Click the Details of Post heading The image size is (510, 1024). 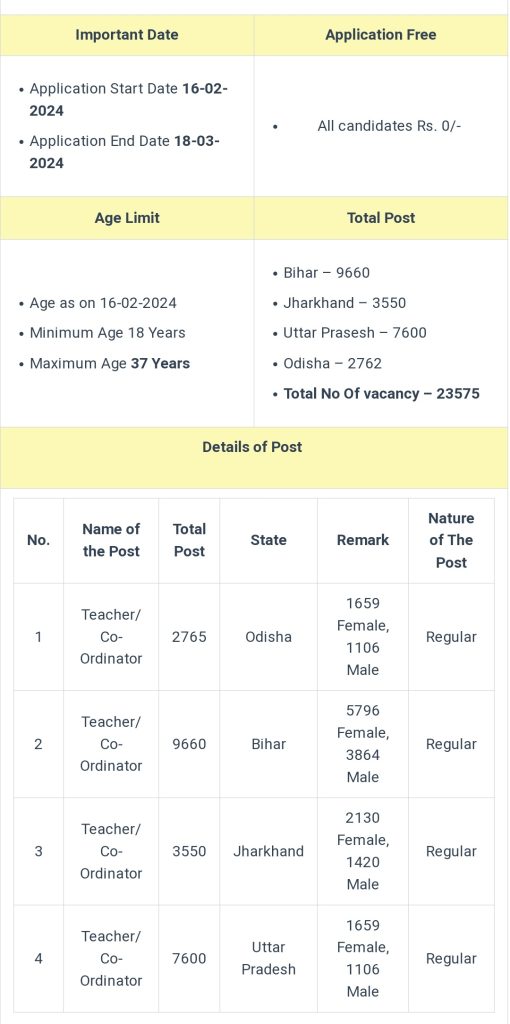pos(252,447)
